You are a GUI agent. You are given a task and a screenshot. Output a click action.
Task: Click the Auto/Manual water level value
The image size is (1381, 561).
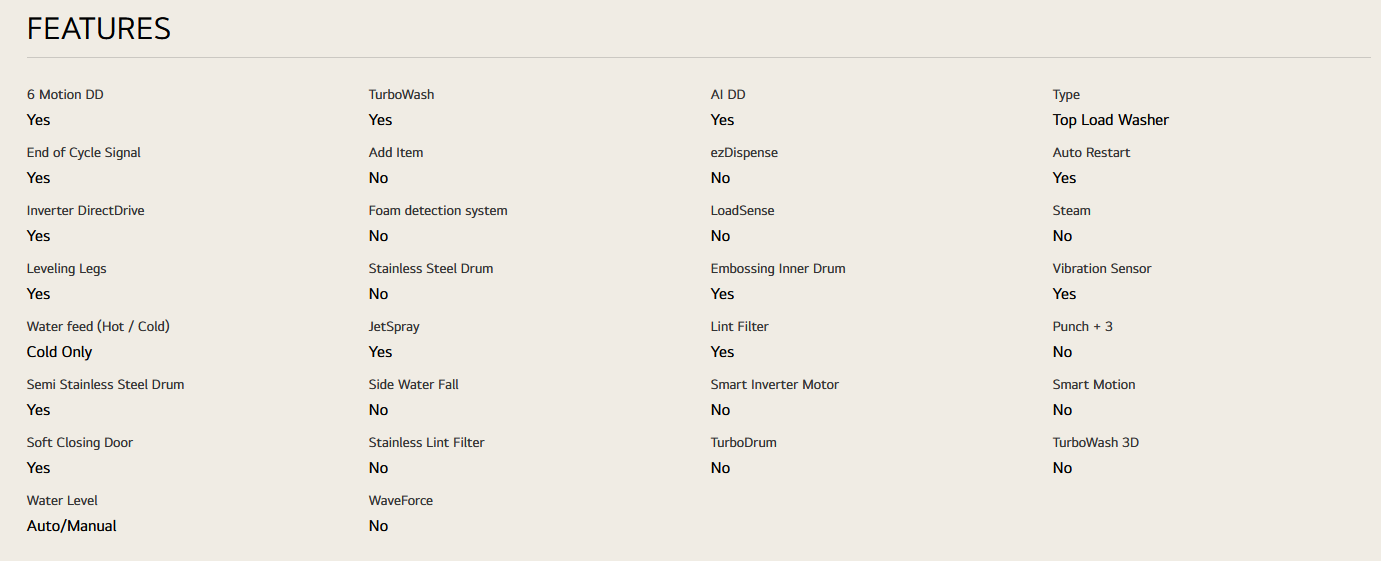71,526
